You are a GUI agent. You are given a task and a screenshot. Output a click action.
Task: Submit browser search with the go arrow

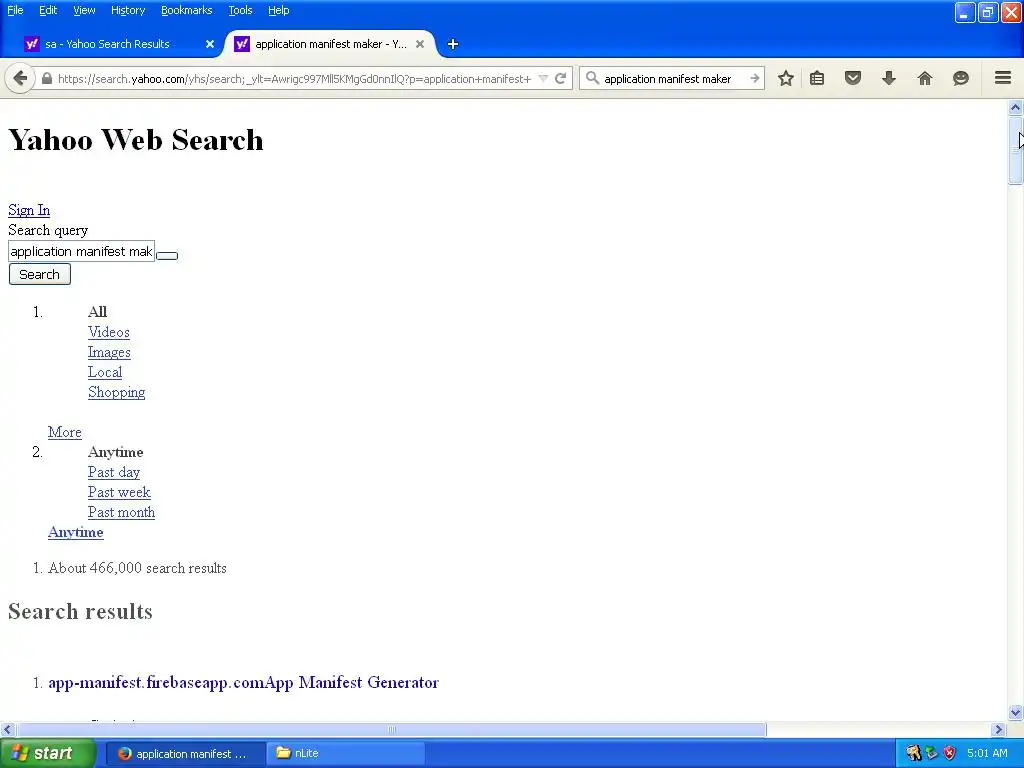[x=754, y=78]
